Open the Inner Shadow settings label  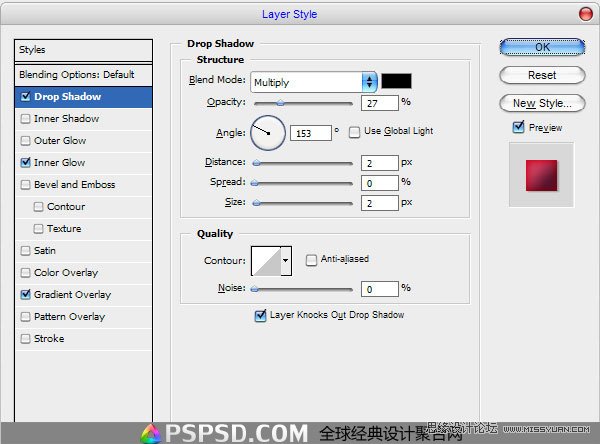point(66,119)
